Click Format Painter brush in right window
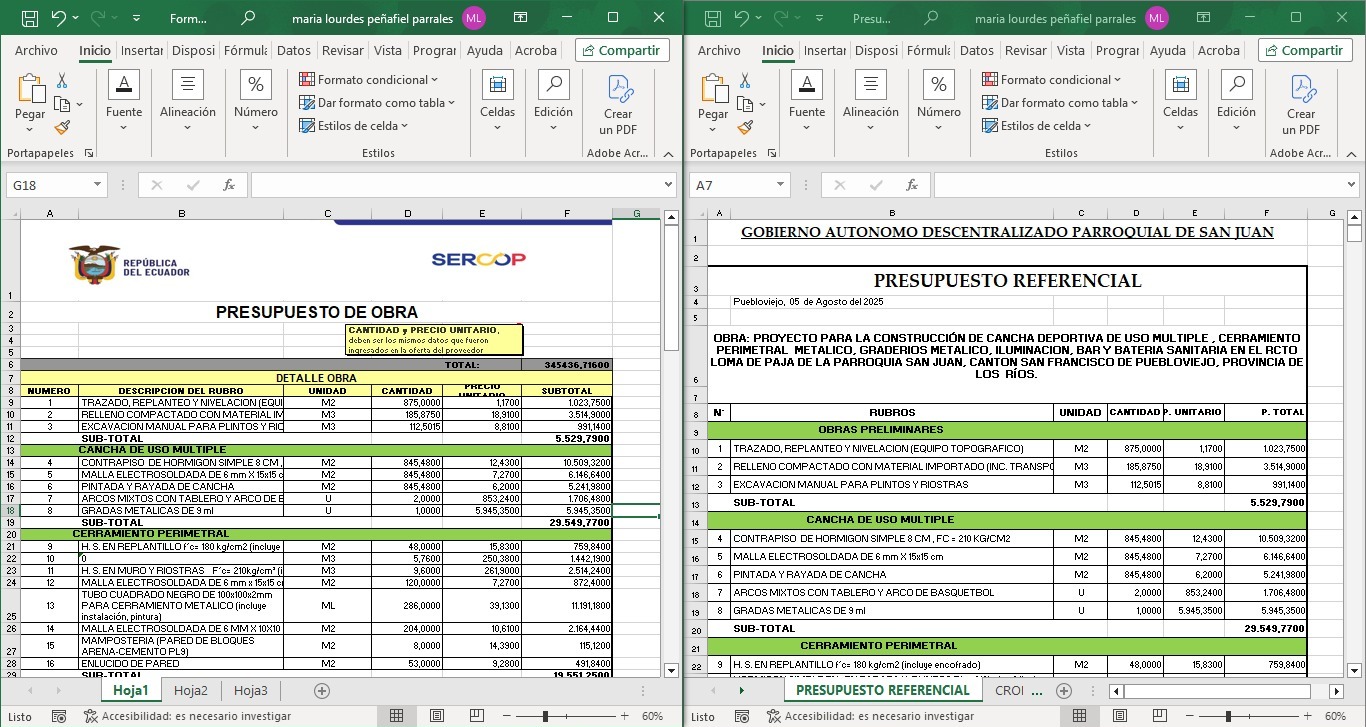 click(x=745, y=127)
